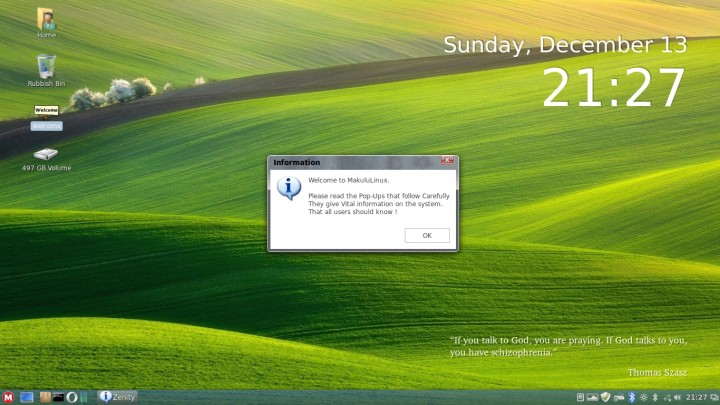Open the security shield tray icon
Screen dimensions: 720x405
[606, 397]
